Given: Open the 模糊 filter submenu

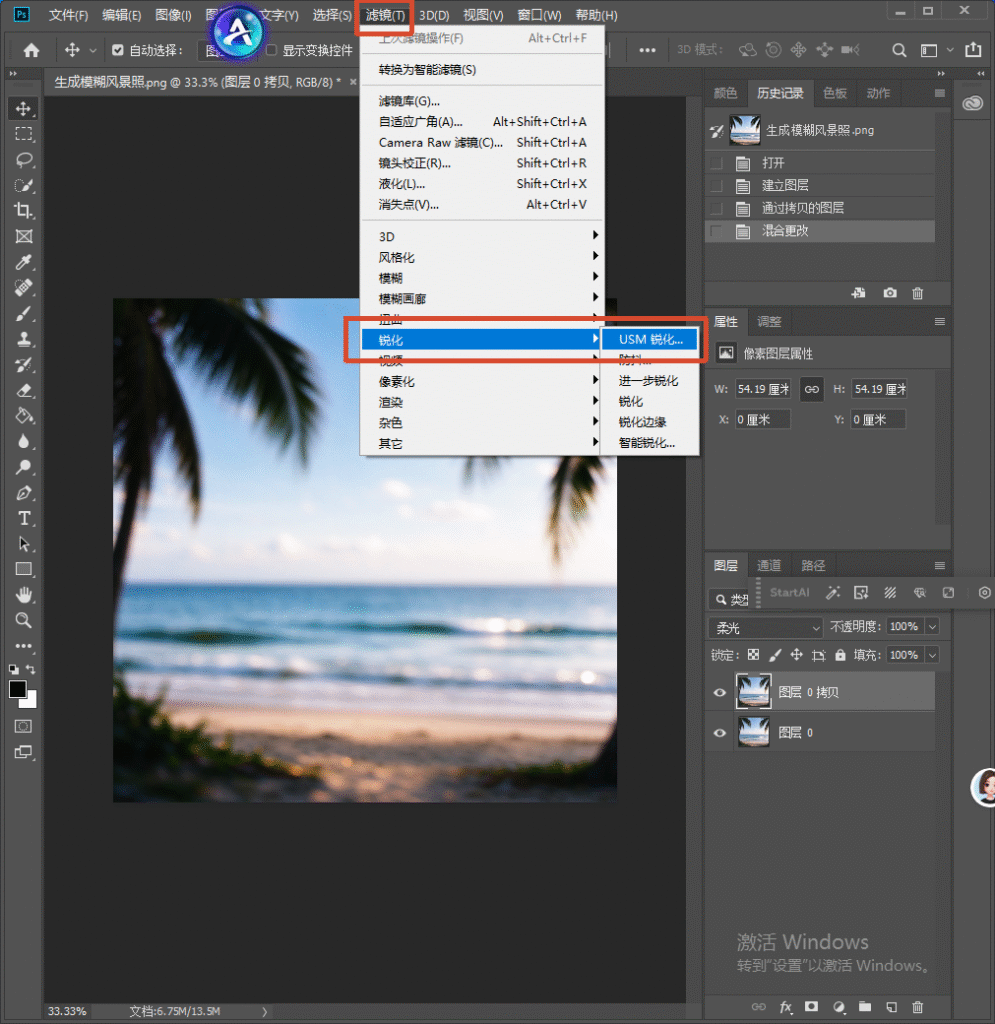Looking at the screenshot, I should tap(481, 278).
